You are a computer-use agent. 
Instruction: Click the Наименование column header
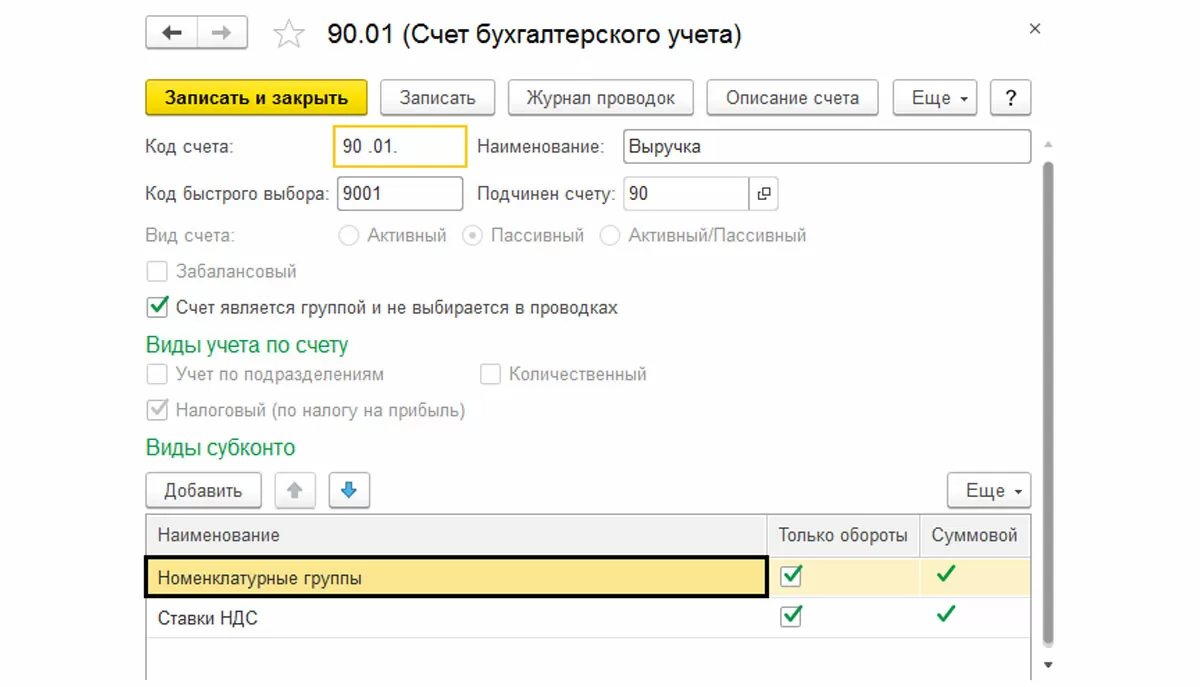point(457,535)
